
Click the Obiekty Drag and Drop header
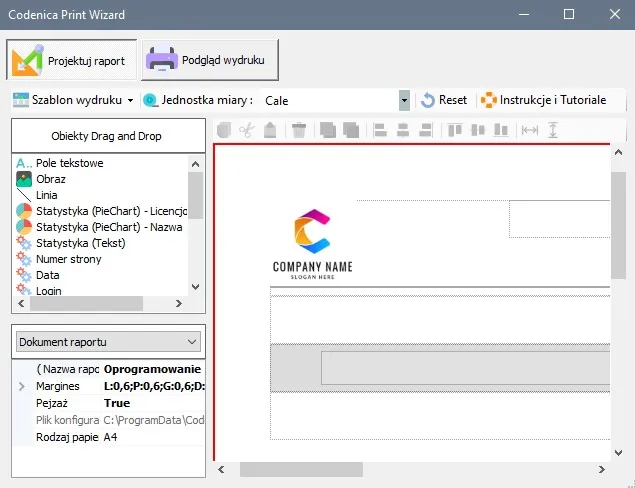tap(108, 136)
